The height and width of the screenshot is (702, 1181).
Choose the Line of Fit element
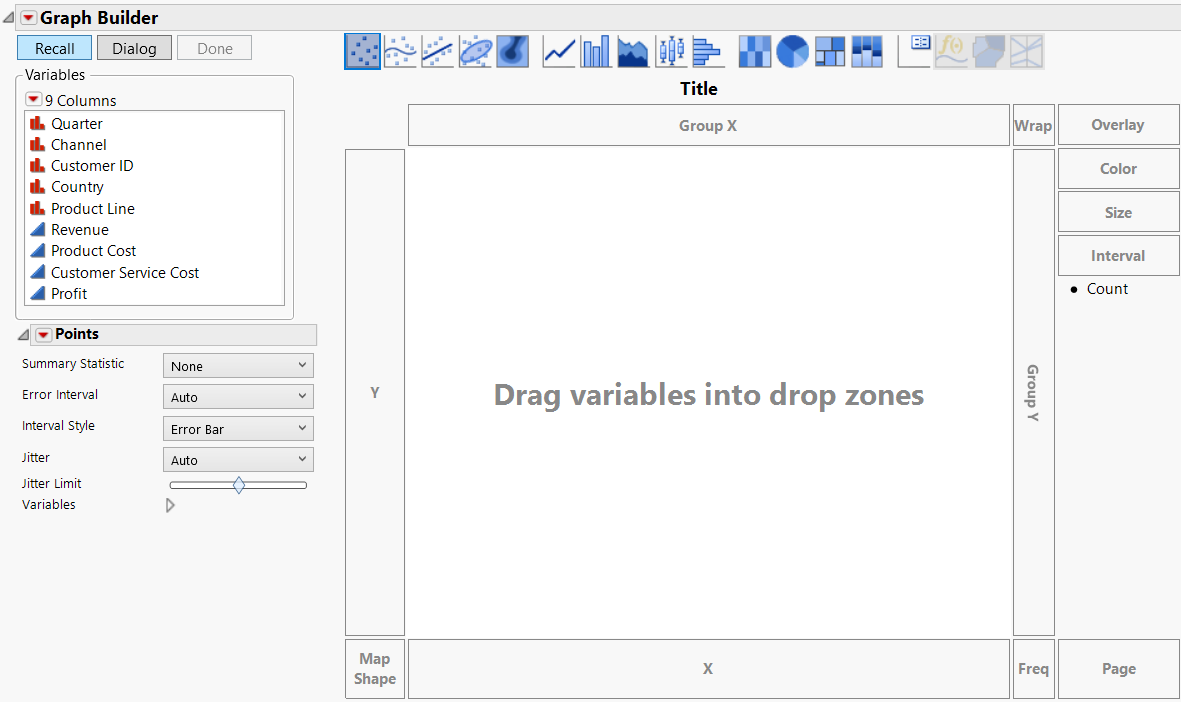[437, 51]
